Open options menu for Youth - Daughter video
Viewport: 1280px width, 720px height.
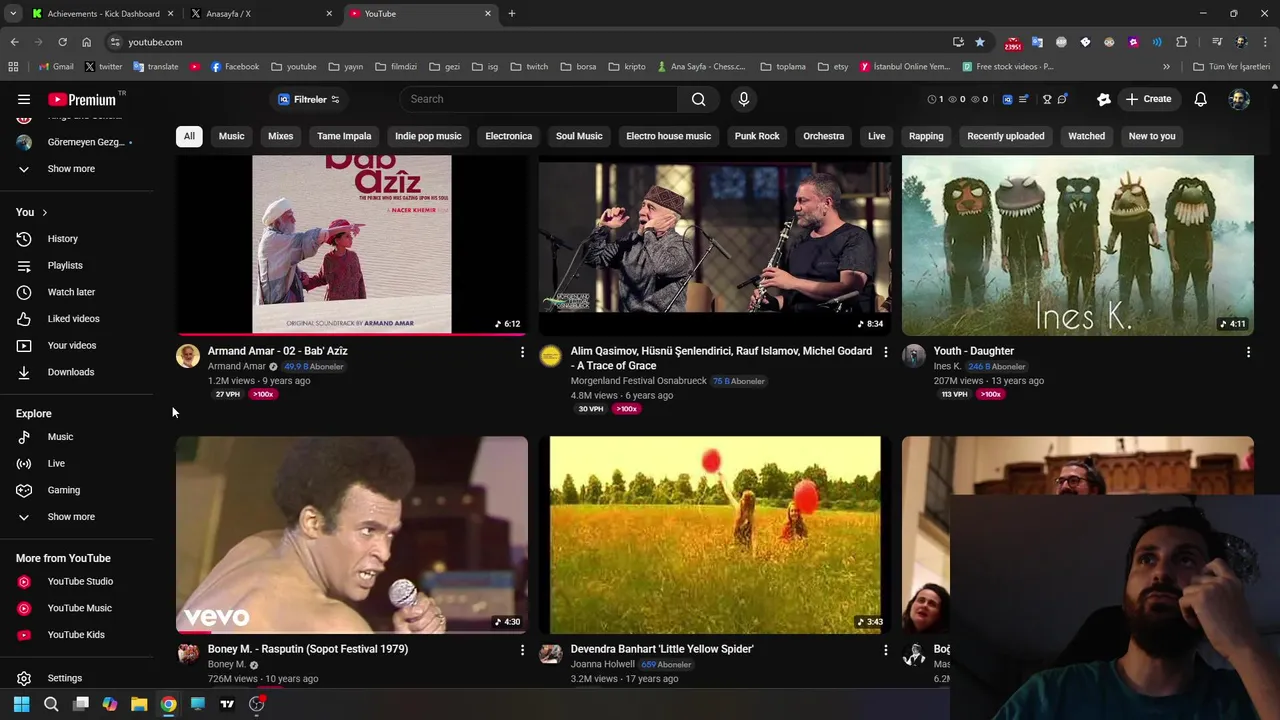click(x=1248, y=352)
